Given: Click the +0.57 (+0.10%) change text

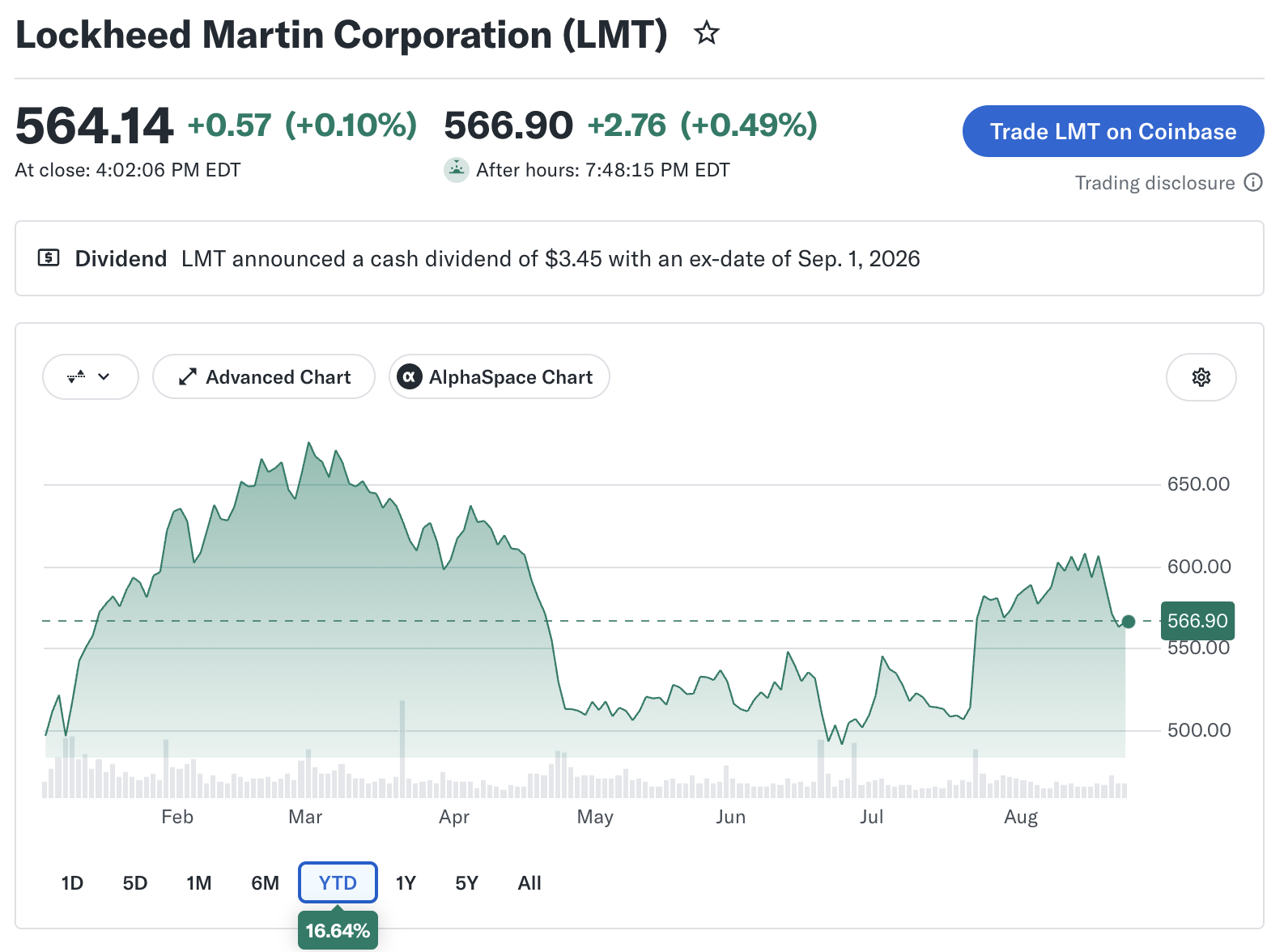Looking at the screenshot, I should click(303, 125).
